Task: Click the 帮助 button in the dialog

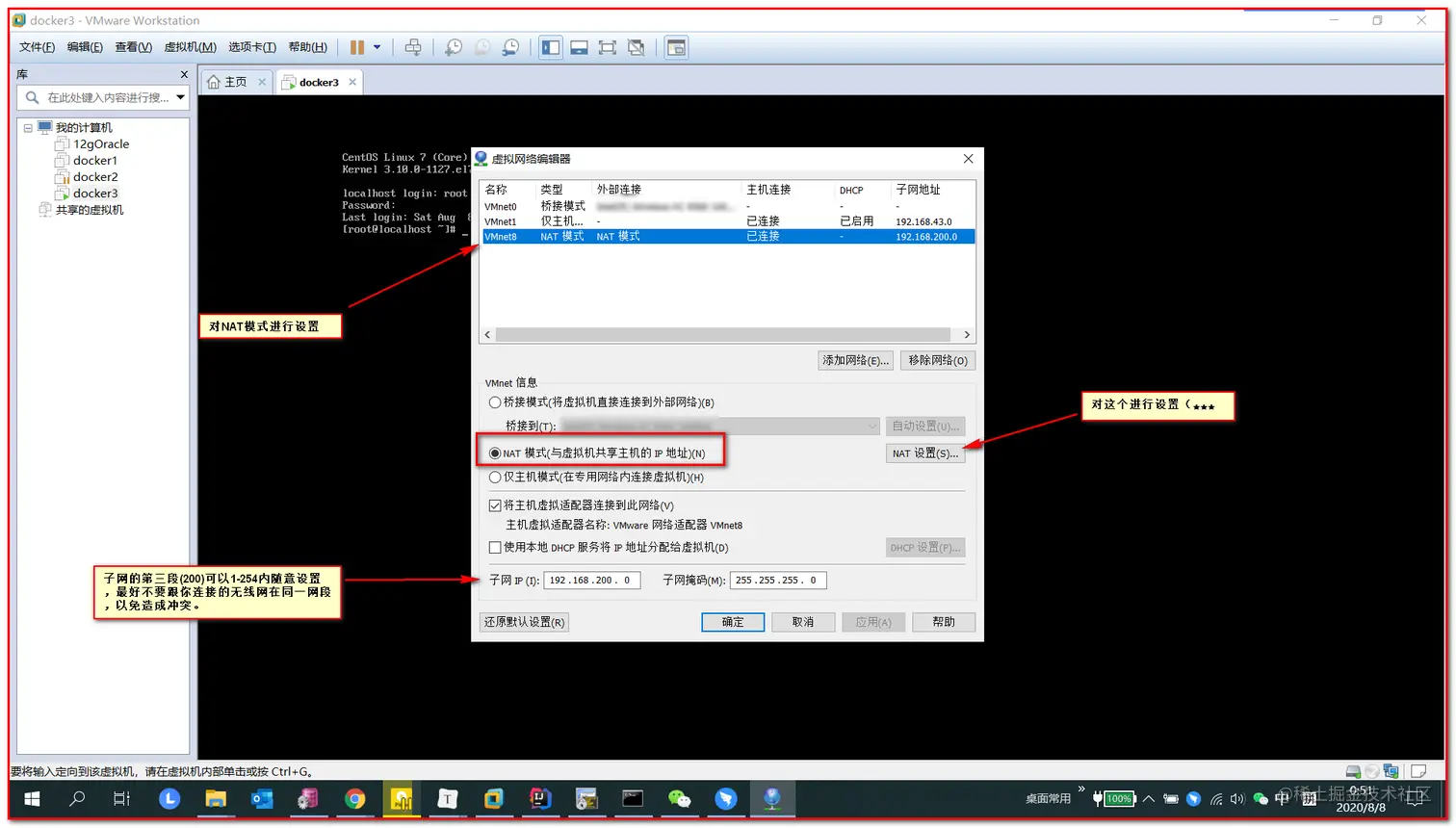Action: point(944,622)
